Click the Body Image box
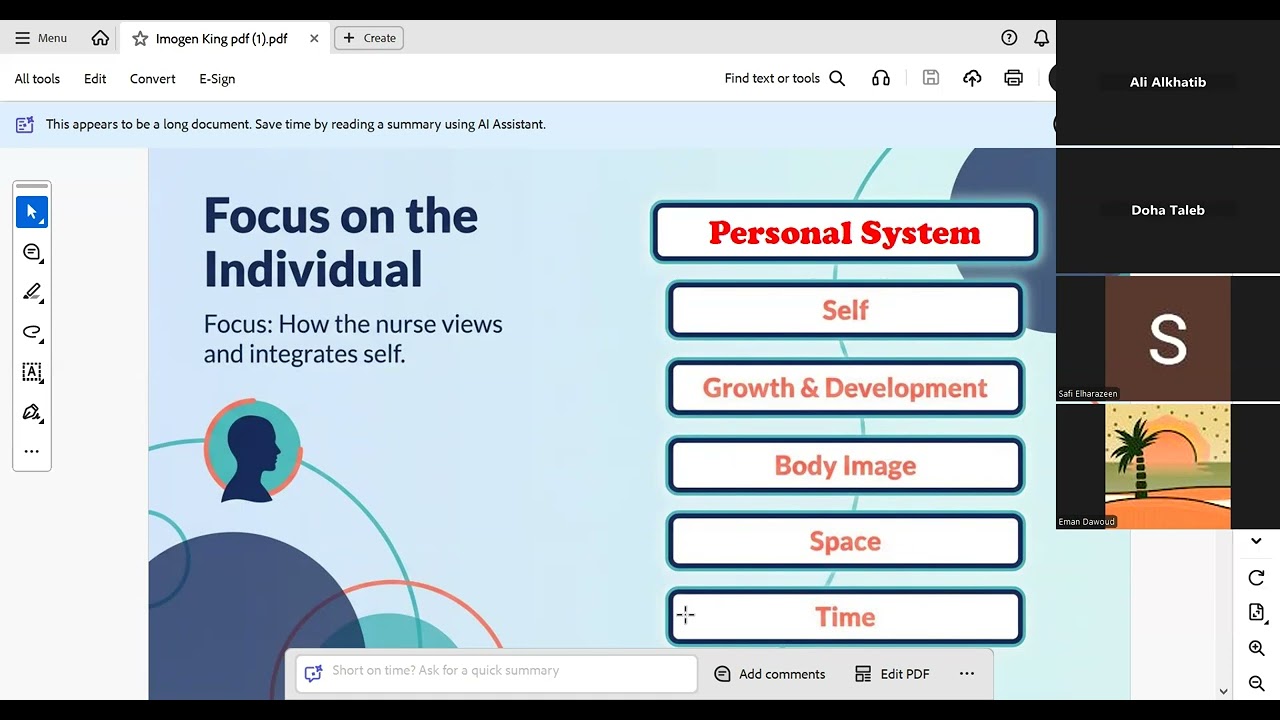Image resolution: width=1280 pixels, height=720 pixels. pos(845,465)
